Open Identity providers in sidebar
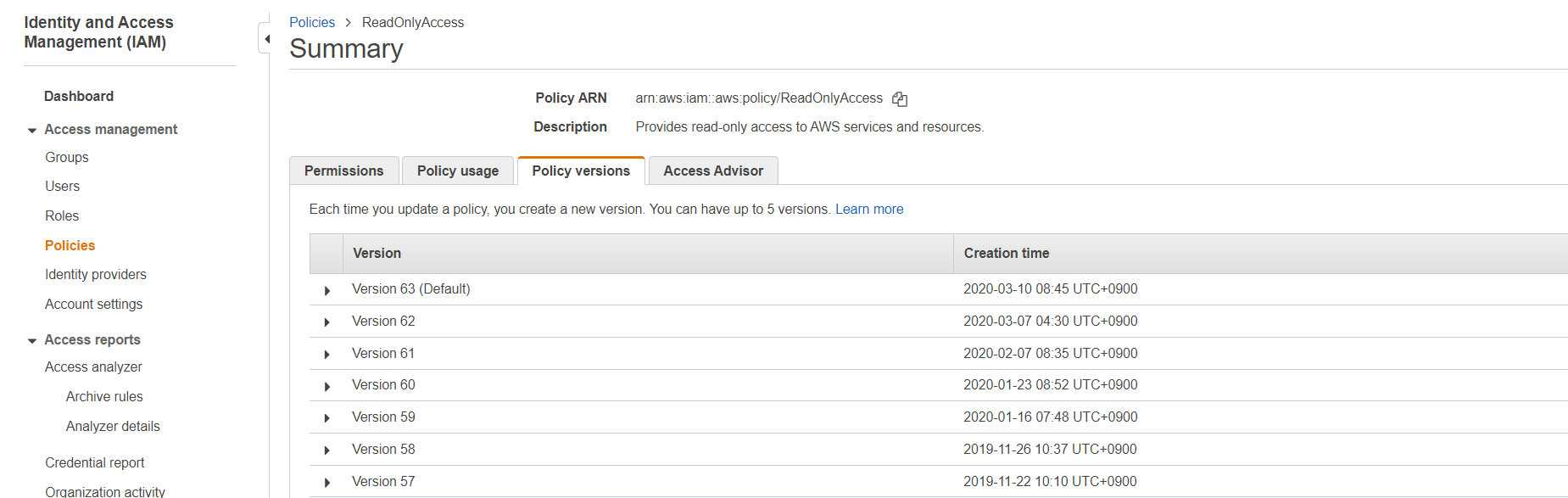 point(95,274)
